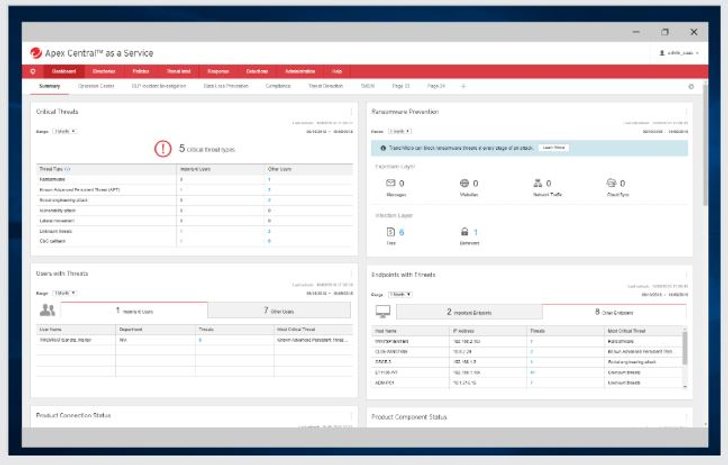This screenshot has width=728, height=465.
Task: Click the Messages envelope icon
Action: tap(391, 184)
